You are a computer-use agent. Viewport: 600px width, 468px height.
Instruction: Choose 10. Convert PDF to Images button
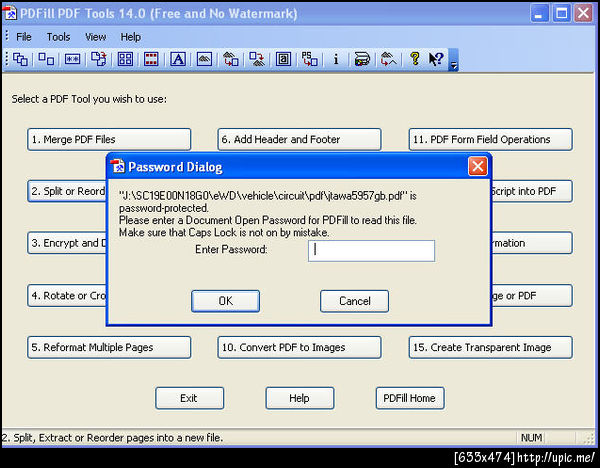(299, 347)
